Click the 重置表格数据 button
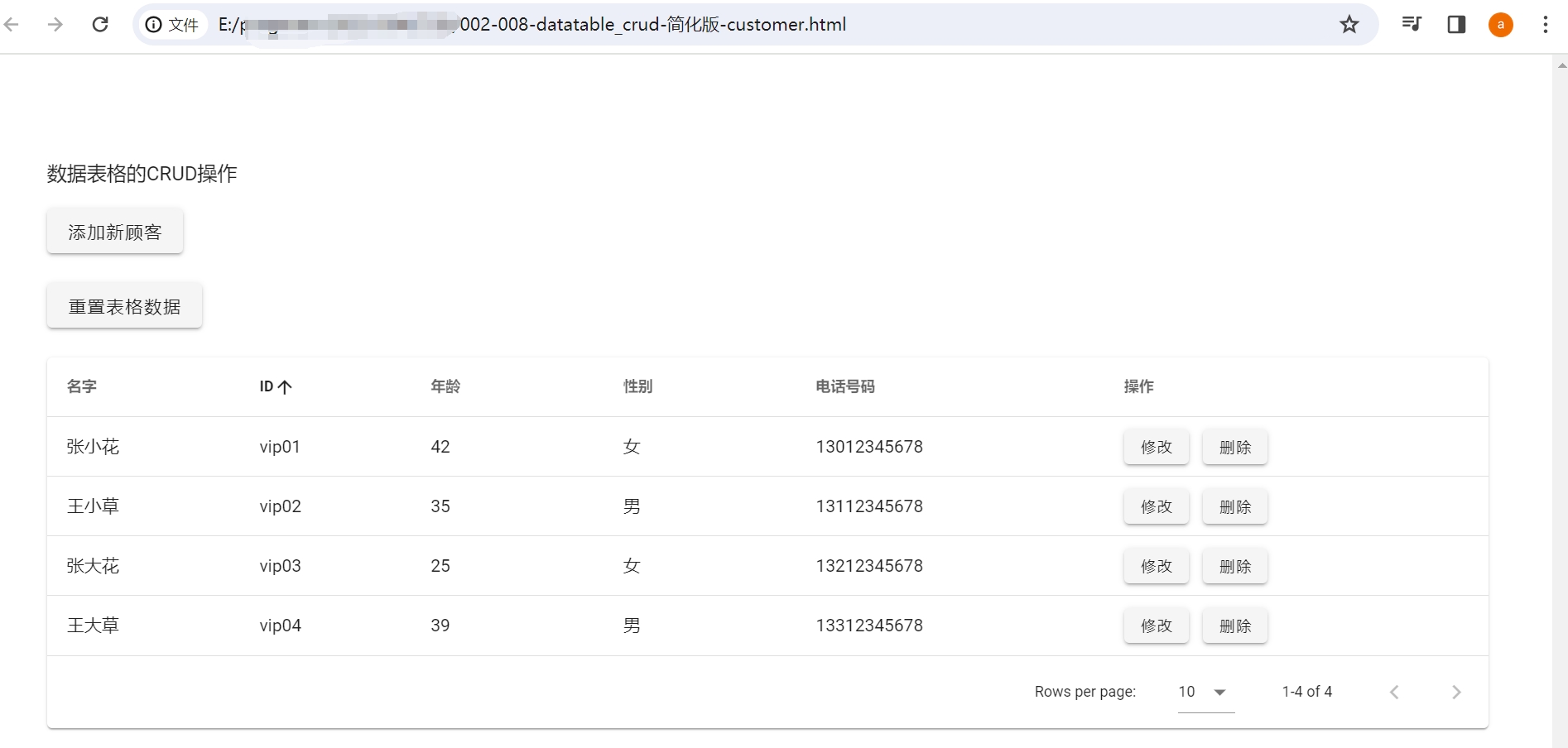The image size is (1568, 748). (x=124, y=305)
